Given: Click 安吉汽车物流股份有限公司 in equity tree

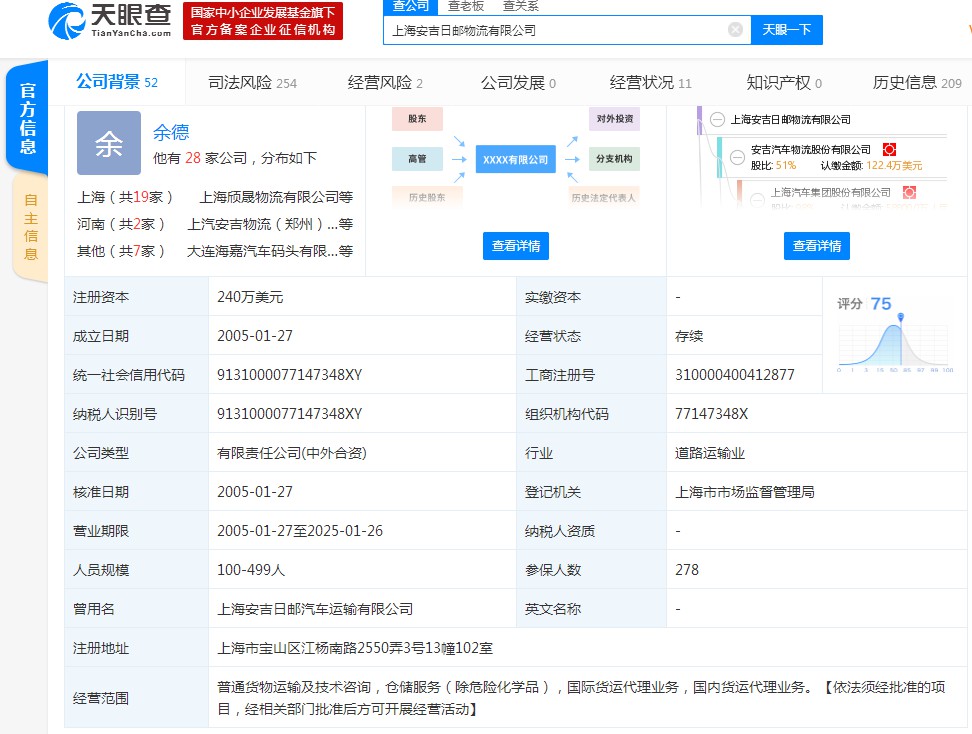Looking at the screenshot, I should [x=811, y=149].
